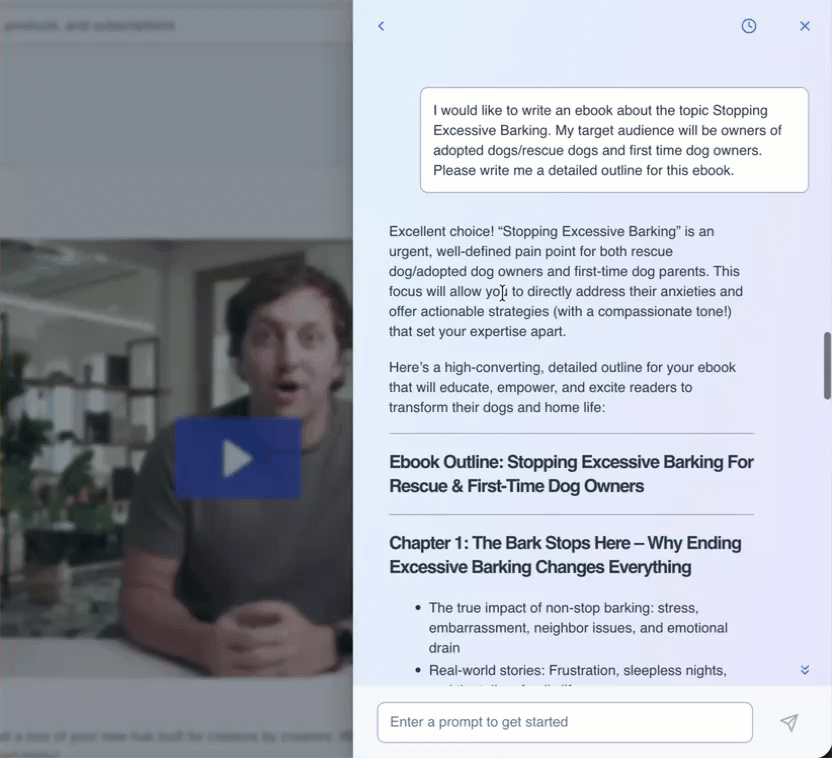Click heading 'Chapter 1: The Bark Stops Here'
This screenshot has height=758, width=832.
[x=565, y=555]
